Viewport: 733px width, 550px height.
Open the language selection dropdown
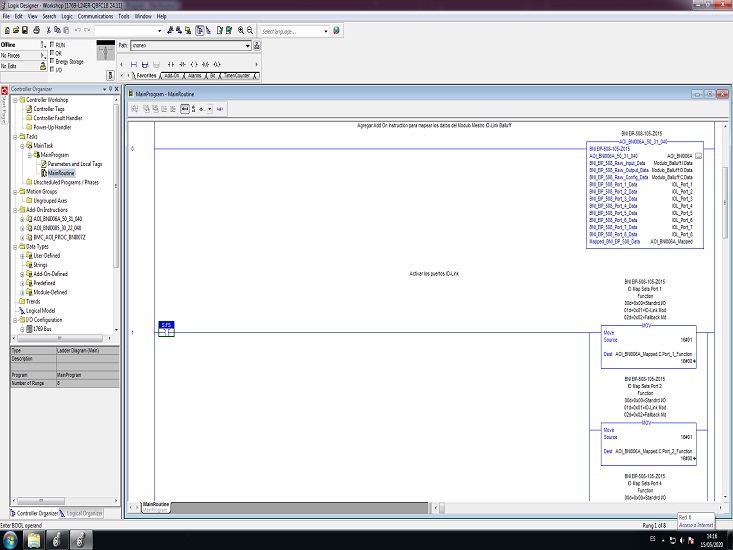pyautogui.click(x=326, y=31)
